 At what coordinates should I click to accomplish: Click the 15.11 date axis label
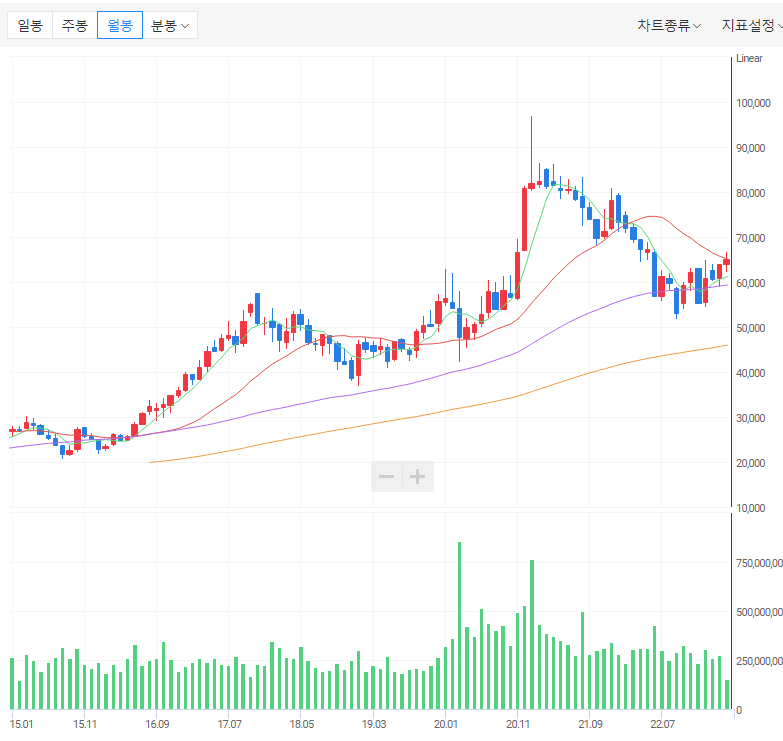click(x=85, y=724)
